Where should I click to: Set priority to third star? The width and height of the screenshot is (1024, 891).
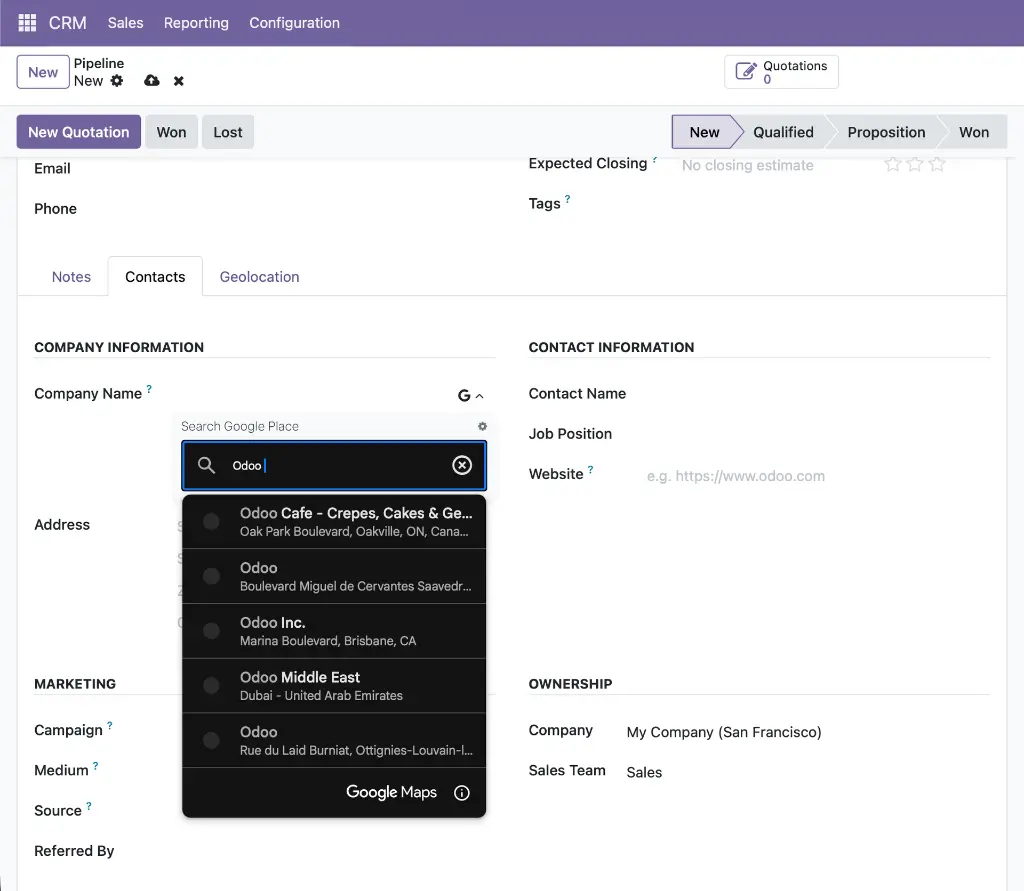click(937, 164)
